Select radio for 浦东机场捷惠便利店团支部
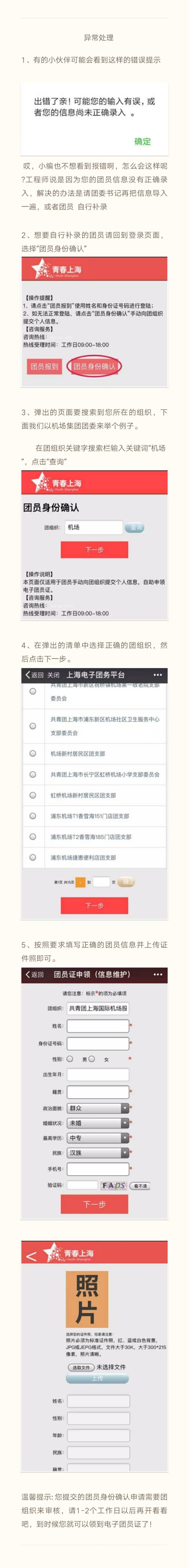Viewport: 189px width, 1568px height. [33, 857]
